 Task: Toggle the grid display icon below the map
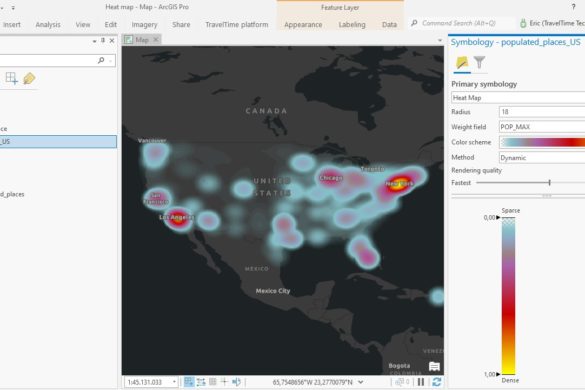213,382
